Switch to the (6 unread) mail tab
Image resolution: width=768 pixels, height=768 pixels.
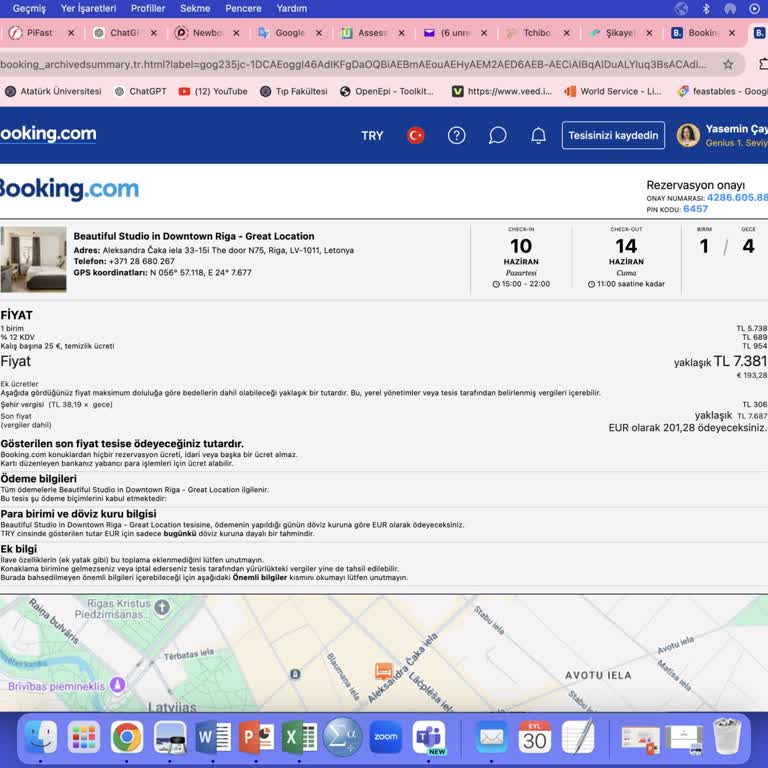point(454,33)
